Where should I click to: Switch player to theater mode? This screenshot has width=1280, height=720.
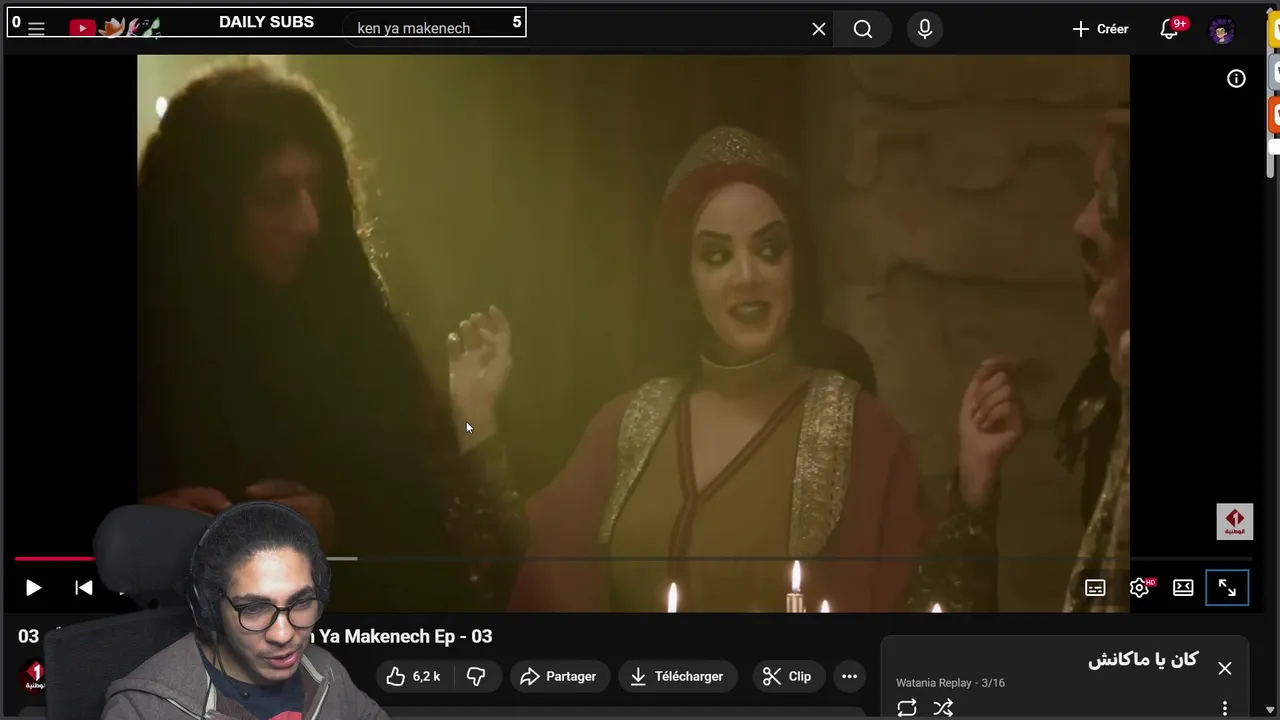pyautogui.click(x=1183, y=588)
